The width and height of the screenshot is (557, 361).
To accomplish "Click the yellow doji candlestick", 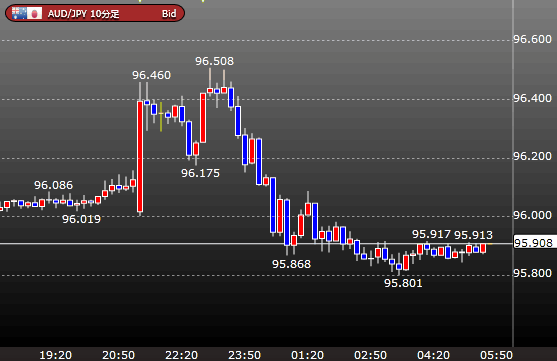I will coord(161,117).
